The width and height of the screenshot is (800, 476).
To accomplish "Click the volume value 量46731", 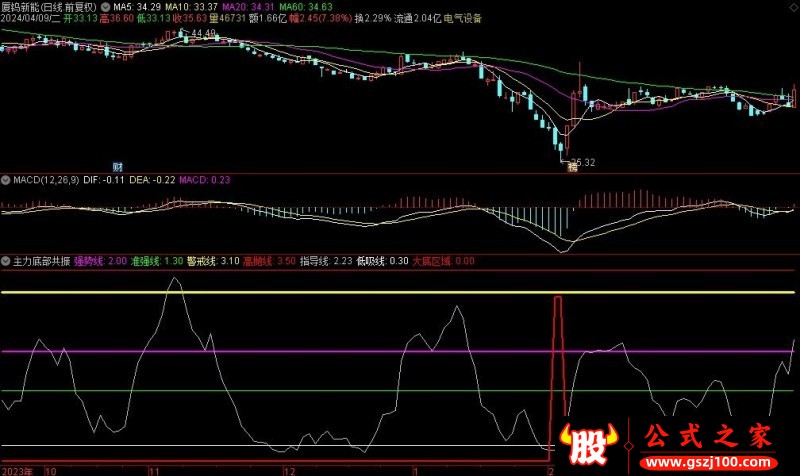I will [x=228, y=18].
